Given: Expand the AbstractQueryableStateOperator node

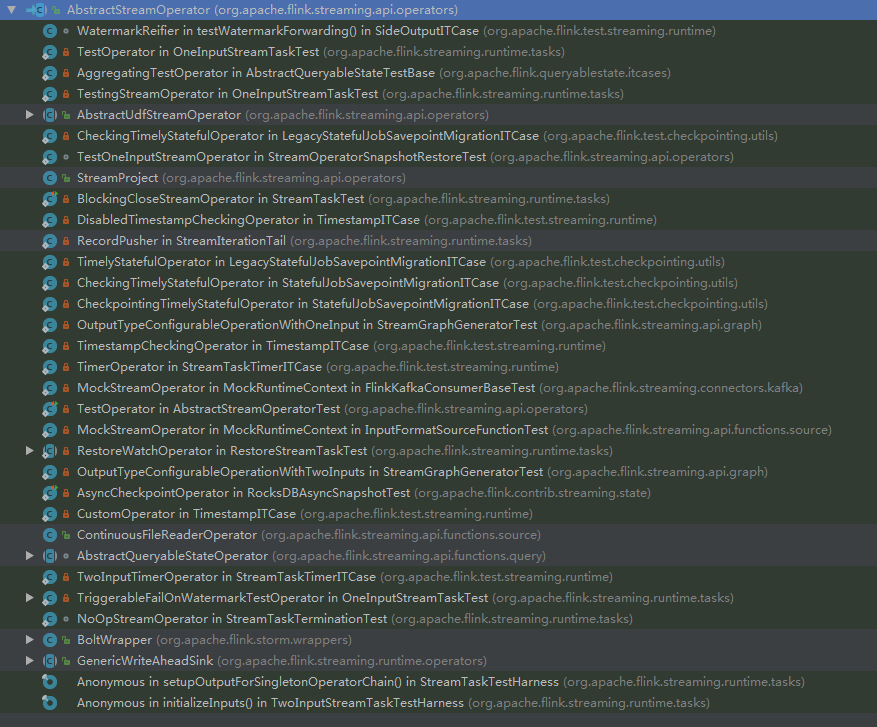Looking at the screenshot, I should 30,555.
